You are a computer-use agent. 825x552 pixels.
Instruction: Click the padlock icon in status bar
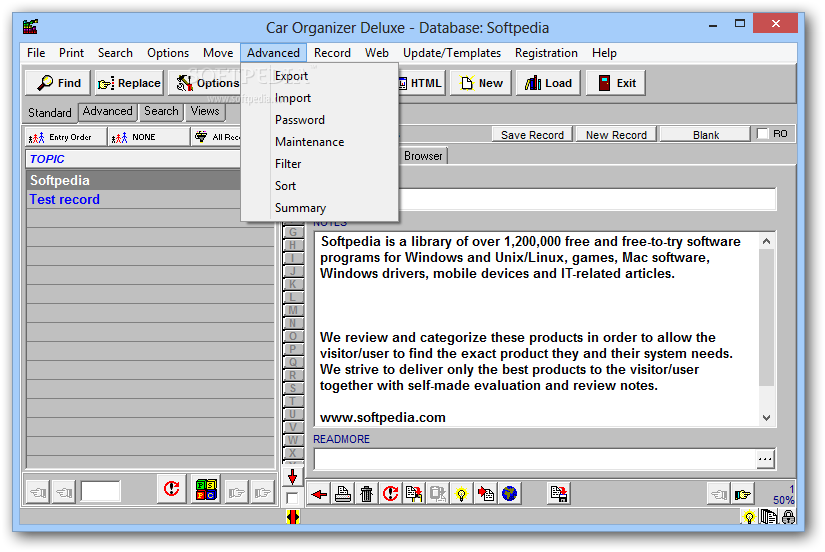click(788, 518)
